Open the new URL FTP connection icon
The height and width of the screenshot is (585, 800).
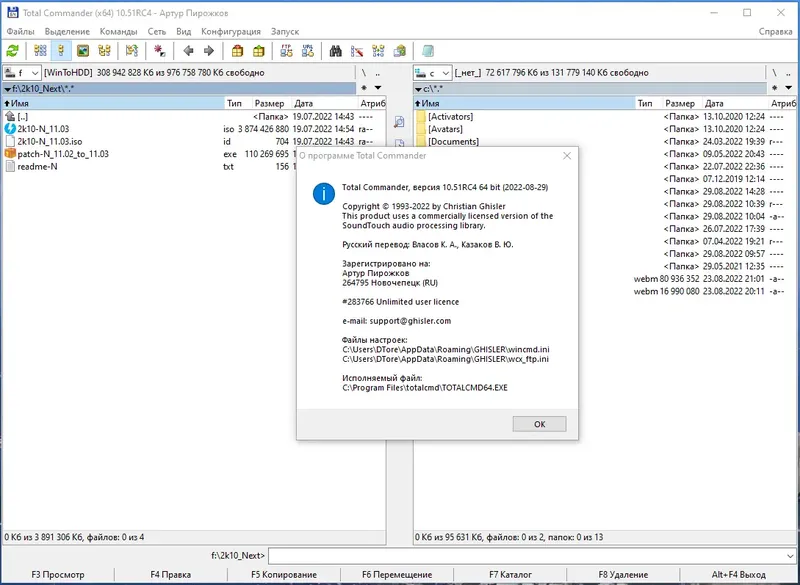(x=308, y=51)
